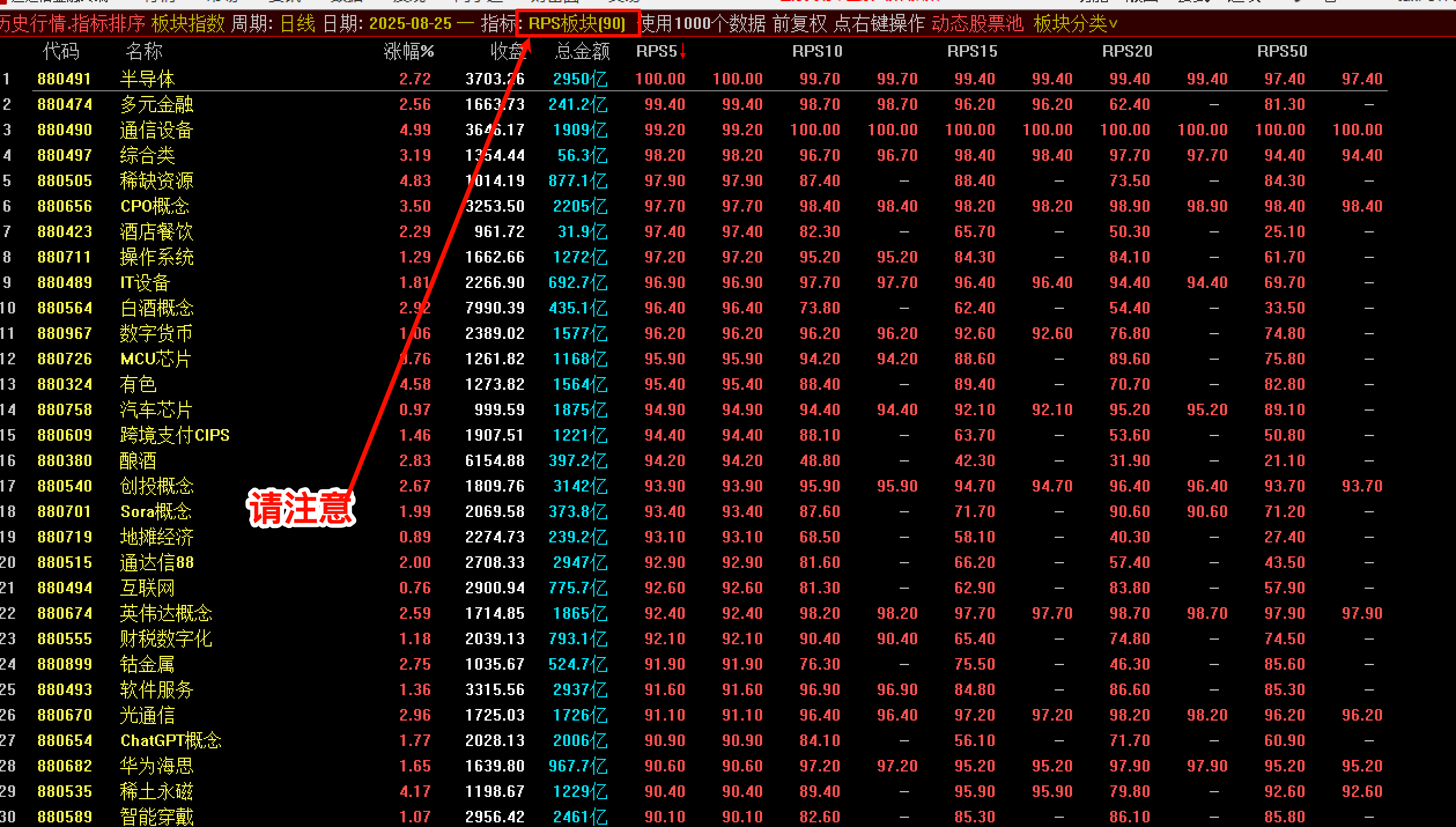Sort by RPS50 column header

click(1282, 51)
